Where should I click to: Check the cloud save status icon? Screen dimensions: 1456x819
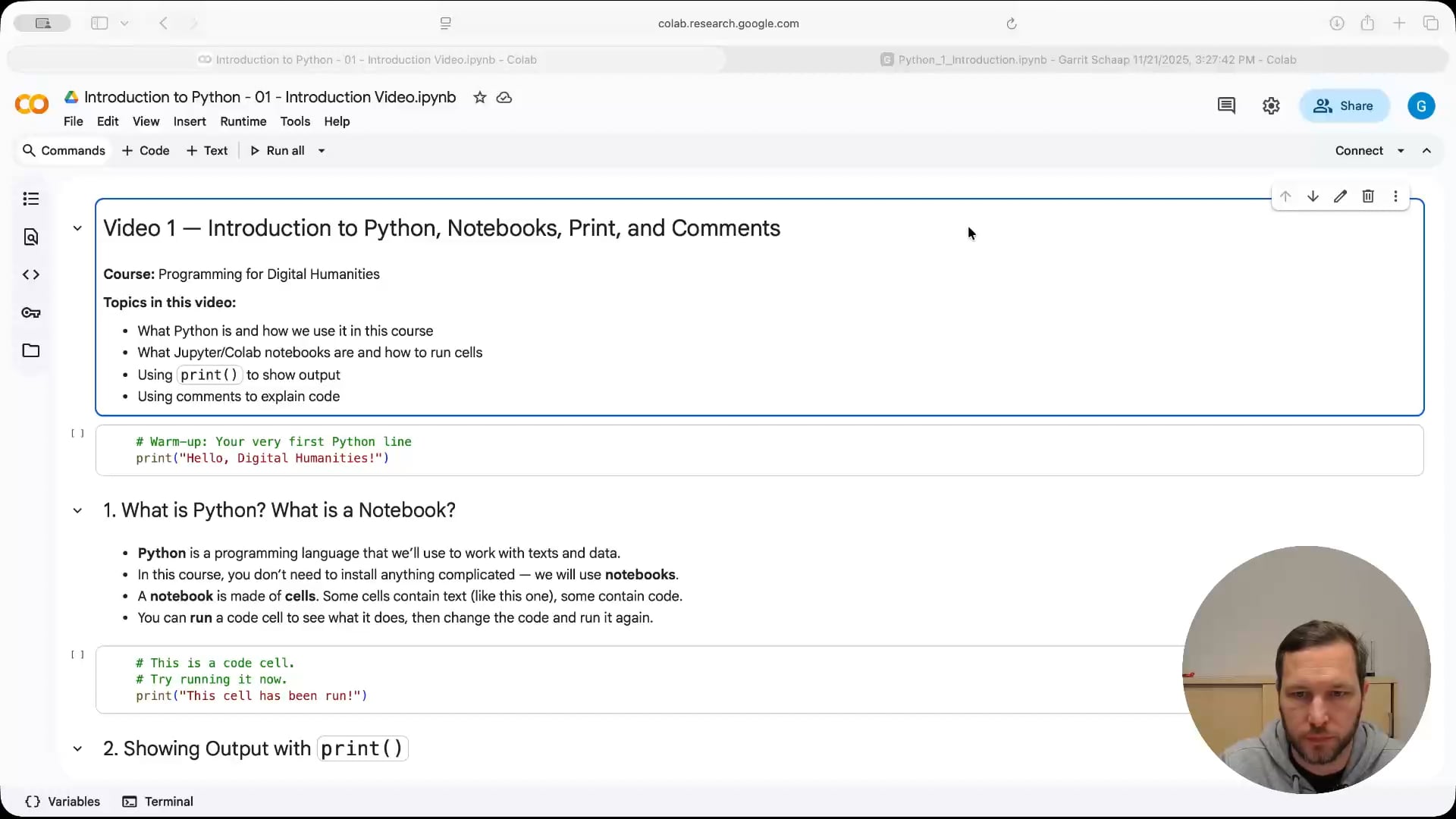pyautogui.click(x=504, y=97)
